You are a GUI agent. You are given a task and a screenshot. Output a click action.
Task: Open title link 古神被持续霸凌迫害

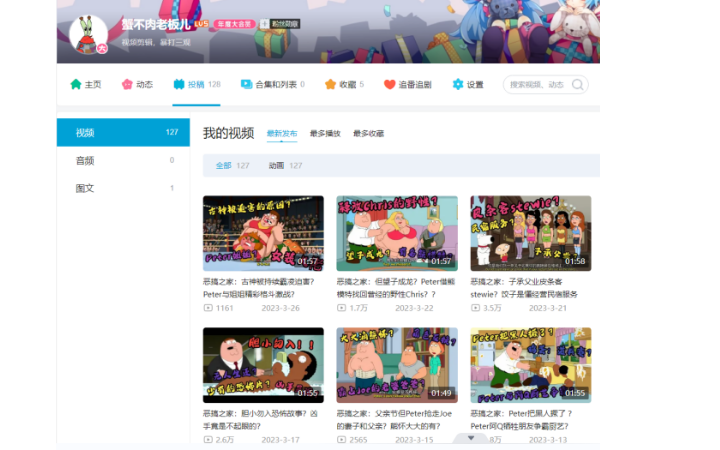click(259, 288)
